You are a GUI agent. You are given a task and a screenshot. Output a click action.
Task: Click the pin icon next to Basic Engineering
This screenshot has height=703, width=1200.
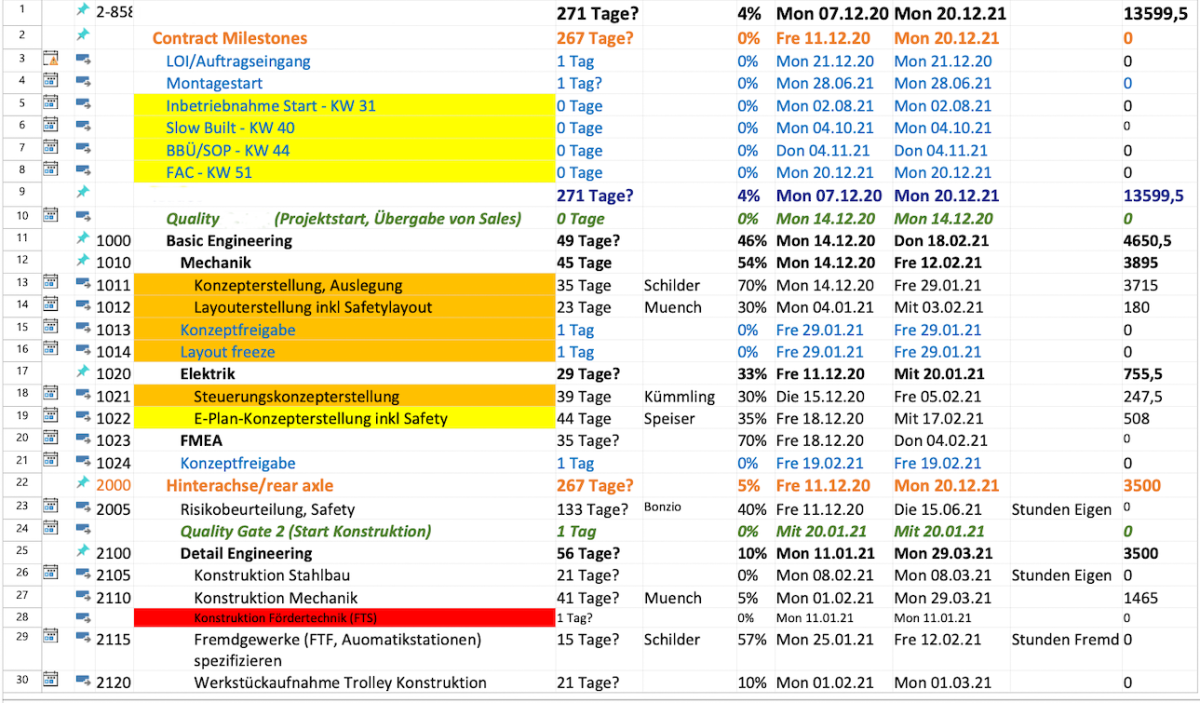click(x=84, y=240)
